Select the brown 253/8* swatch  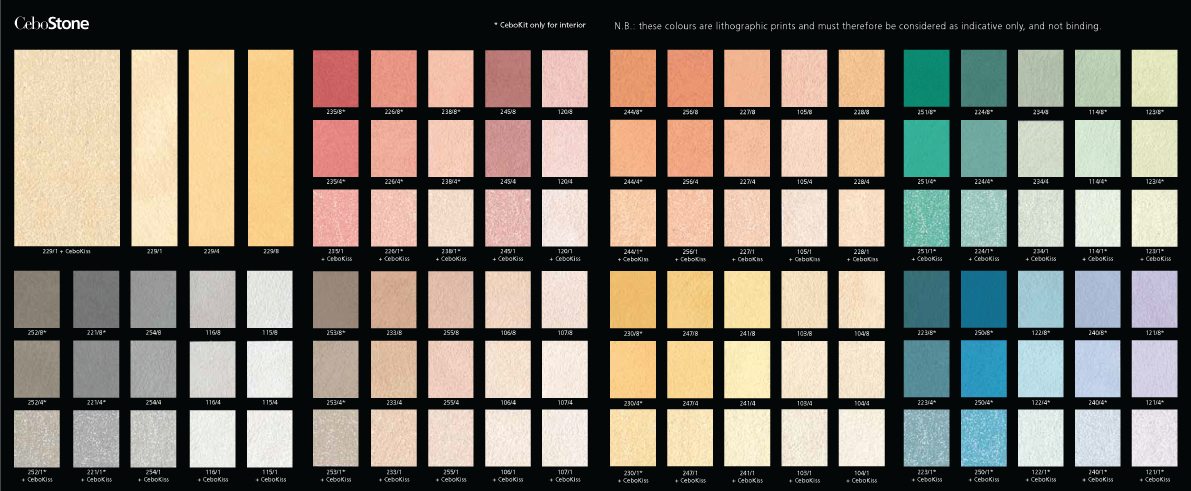pos(336,297)
